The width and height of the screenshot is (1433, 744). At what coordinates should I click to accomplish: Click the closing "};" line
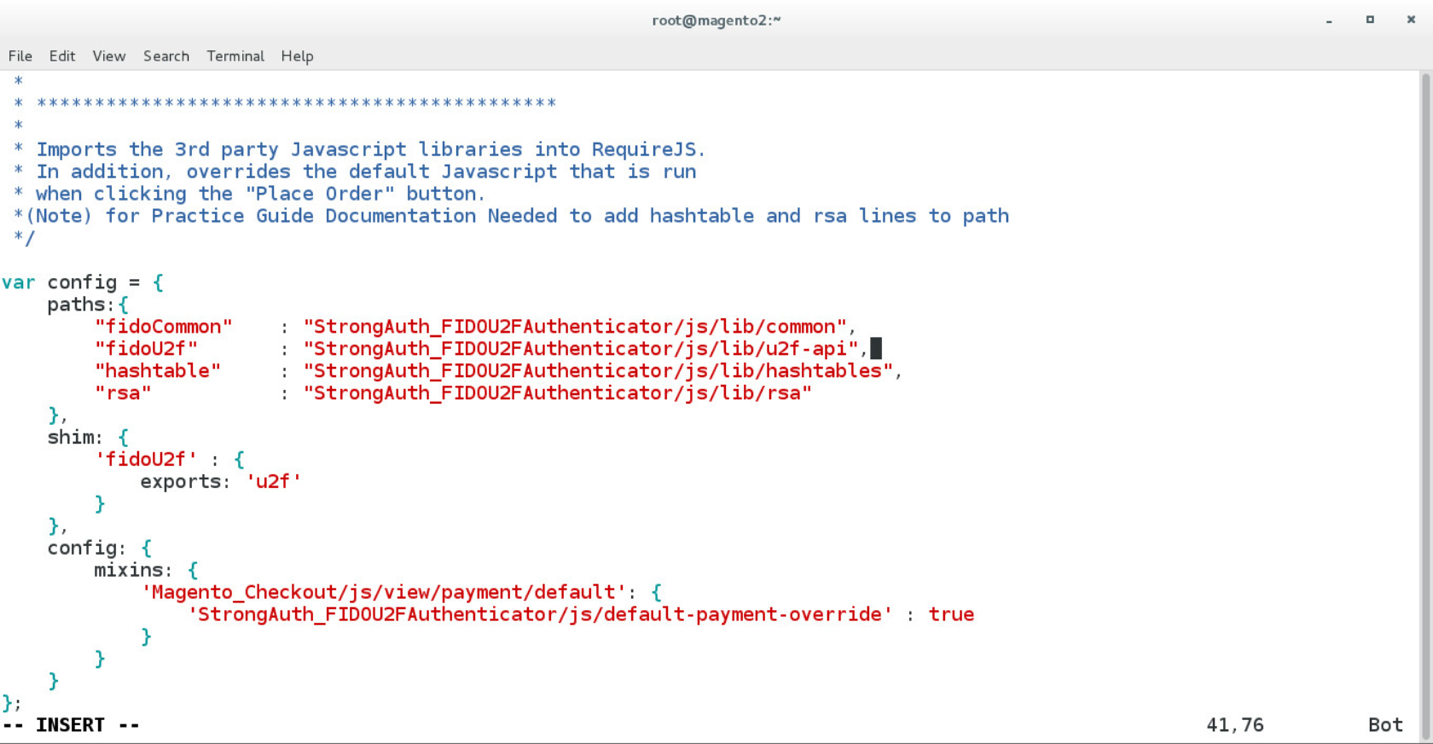12,703
